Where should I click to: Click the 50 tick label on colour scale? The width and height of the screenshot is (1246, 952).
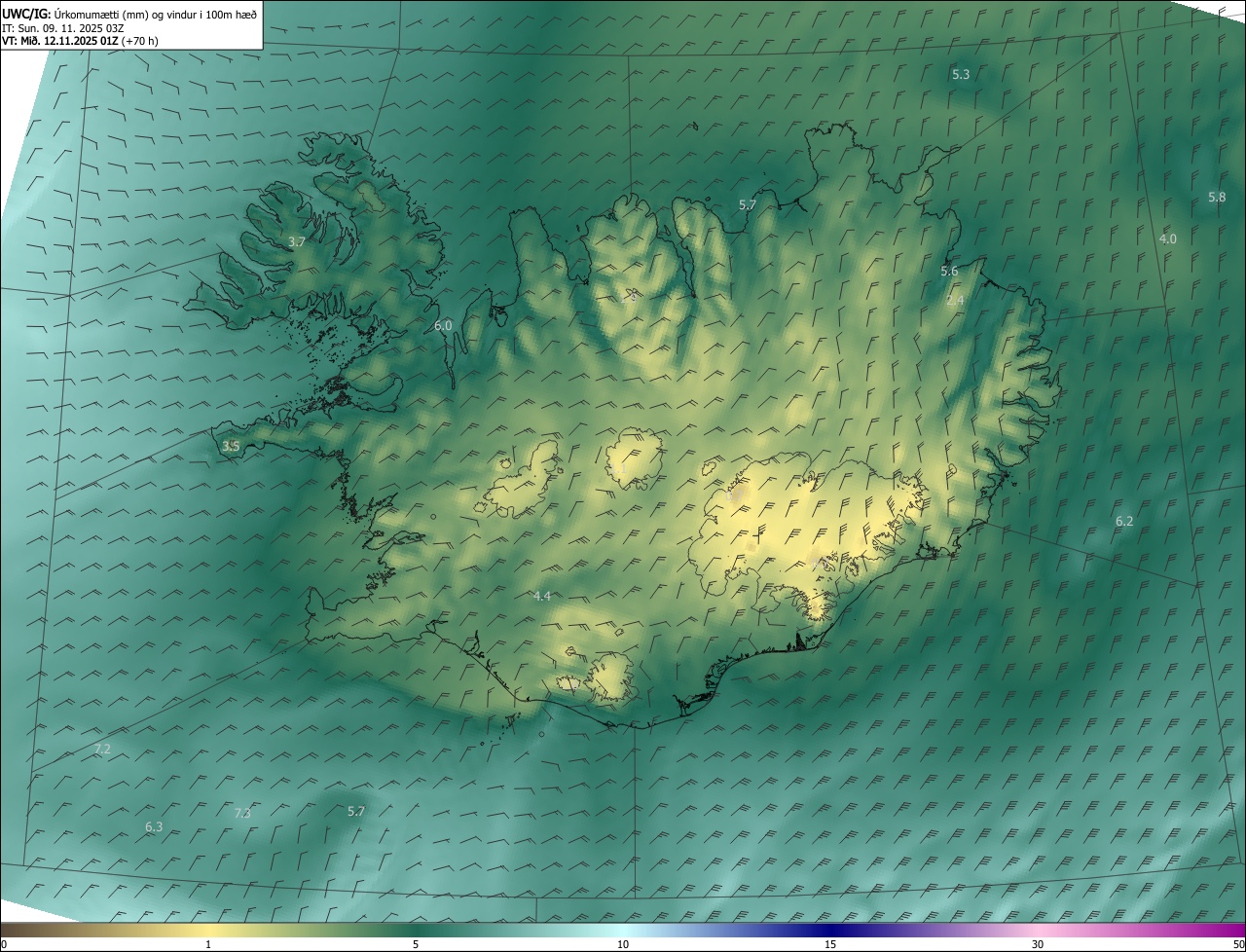point(1238,944)
